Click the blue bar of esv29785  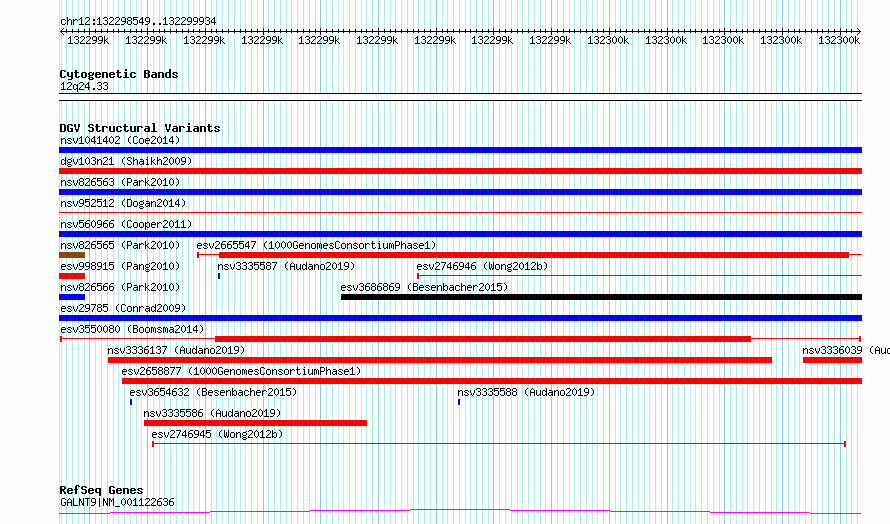pyautogui.click(x=460, y=318)
